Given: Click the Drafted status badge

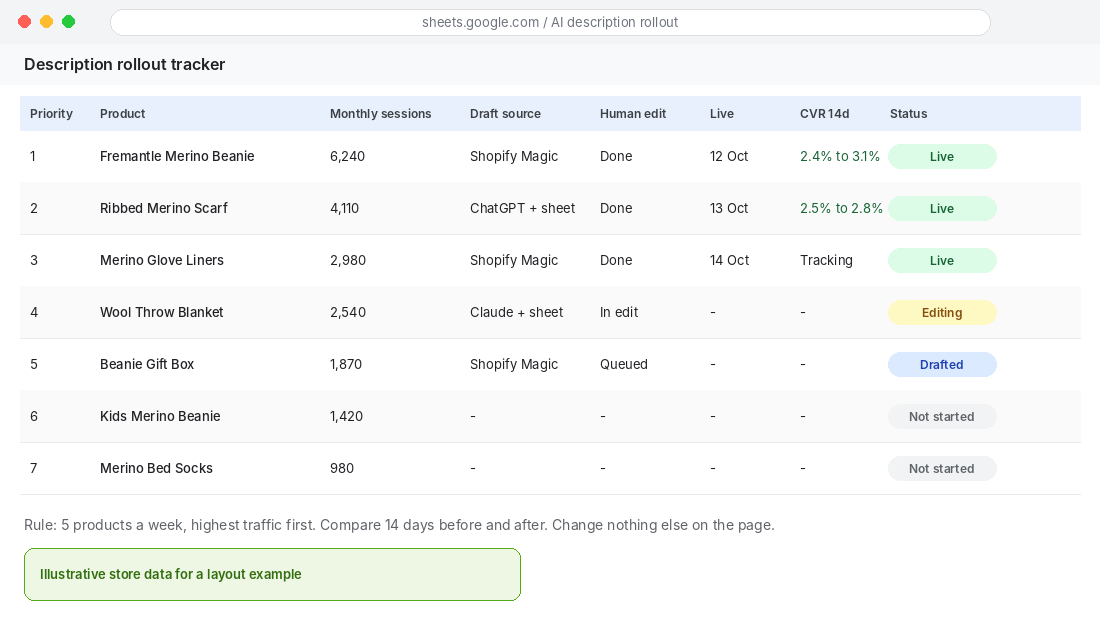Looking at the screenshot, I should pos(941,364).
